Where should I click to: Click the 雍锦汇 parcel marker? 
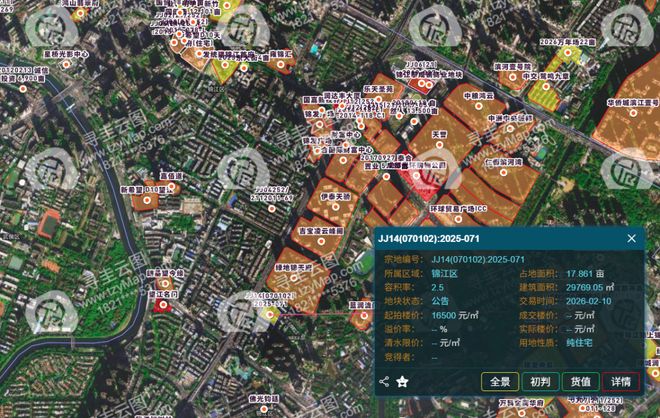pos(280,64)
